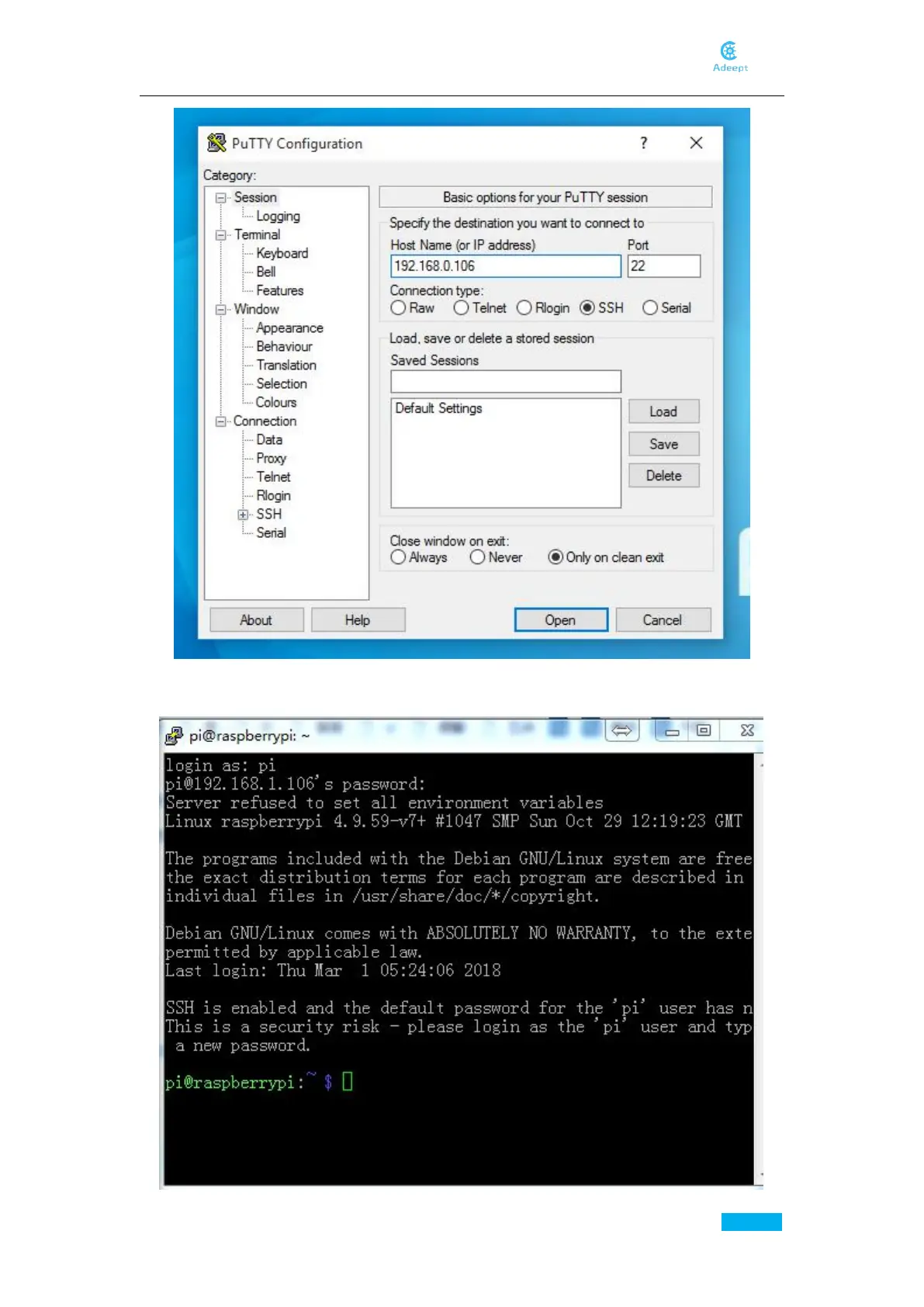Open the Bell category
924x1307 pixels.
[265, 272]
